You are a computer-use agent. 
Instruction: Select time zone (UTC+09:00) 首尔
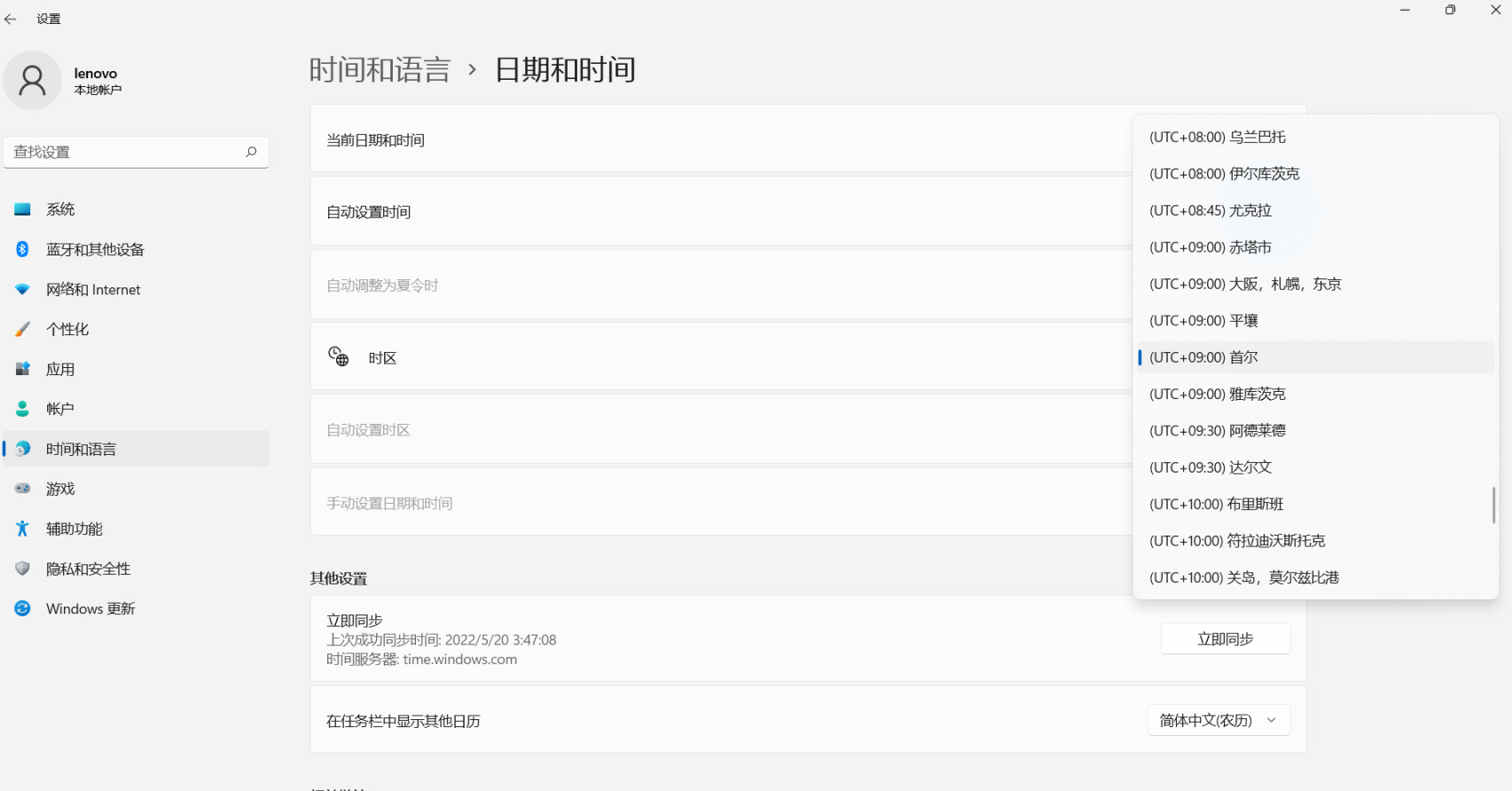pyautogui.click(x=1316, y=357)
